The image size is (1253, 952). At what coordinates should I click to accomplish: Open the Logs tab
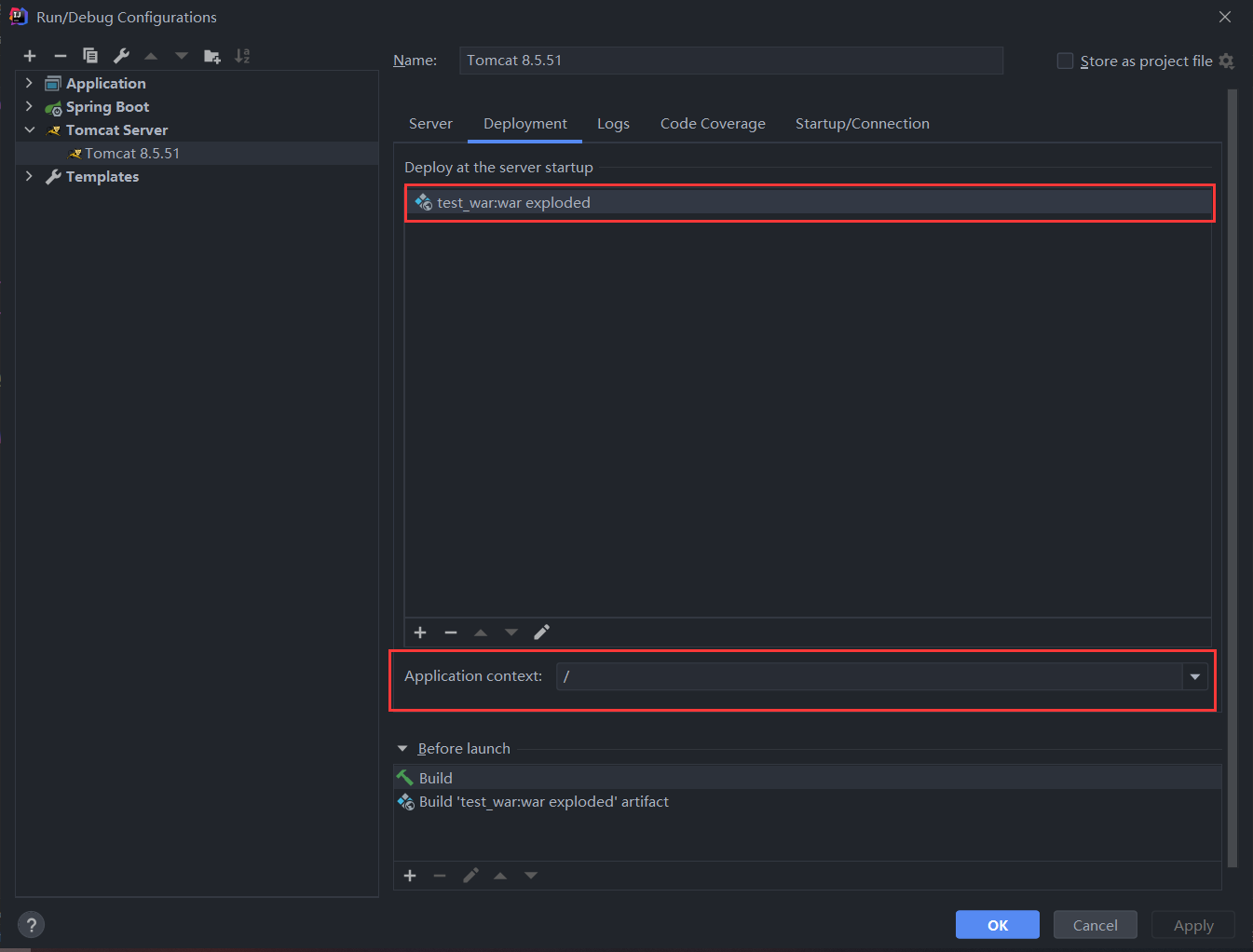(613, 124)
